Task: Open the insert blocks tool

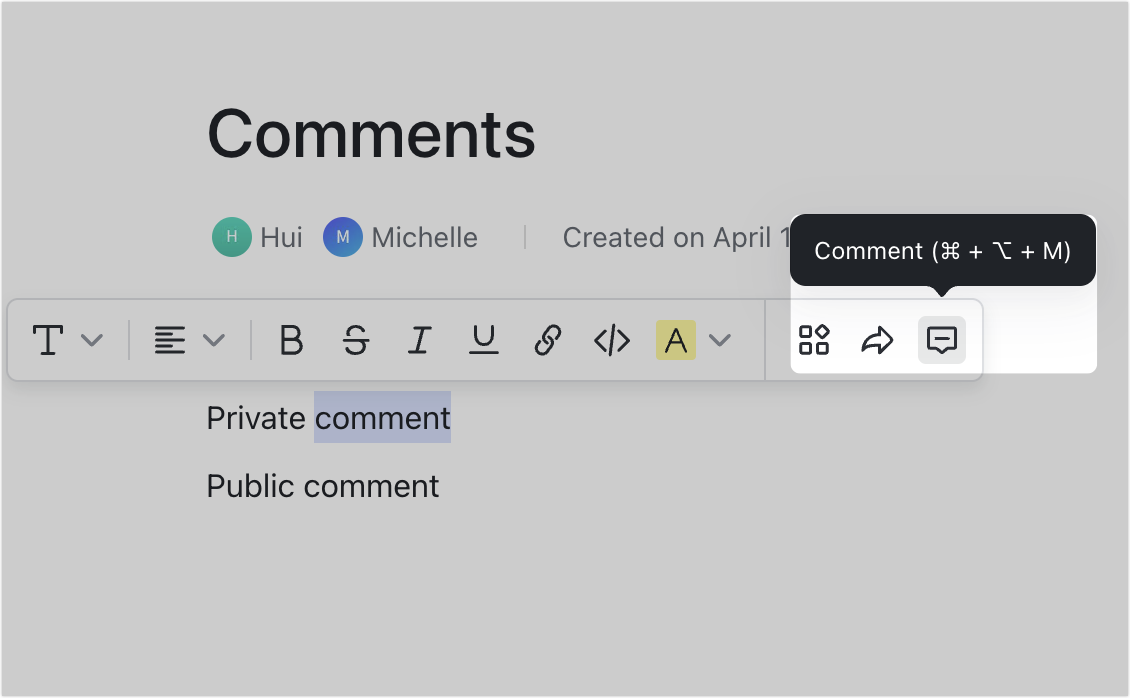Action: coord(816,340)
